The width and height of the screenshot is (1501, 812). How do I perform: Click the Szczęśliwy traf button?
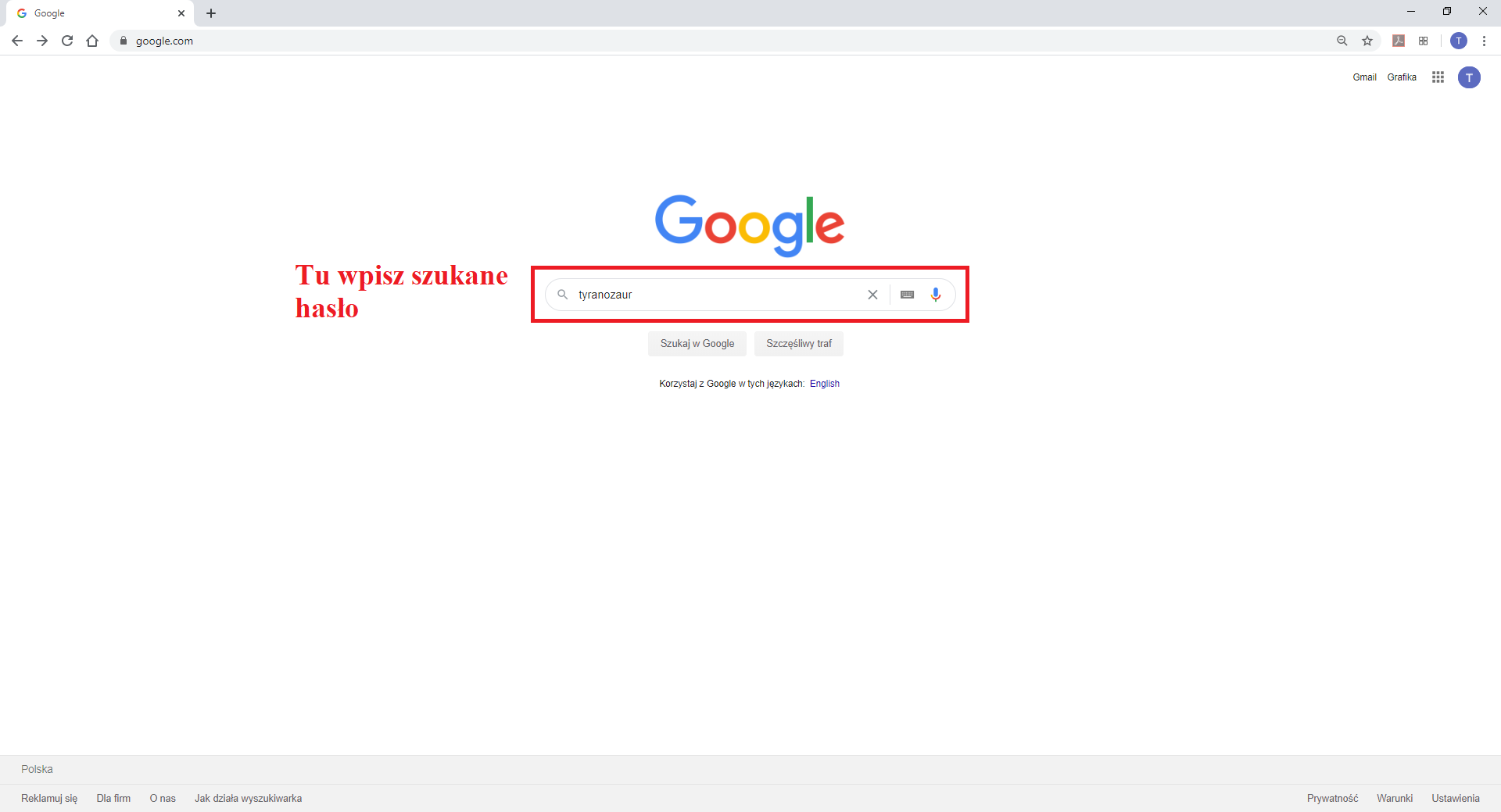[799, 344]
